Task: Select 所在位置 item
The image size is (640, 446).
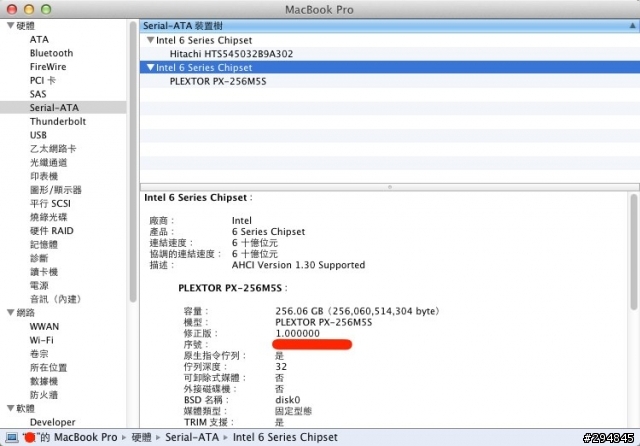Action: pos(48,367)
